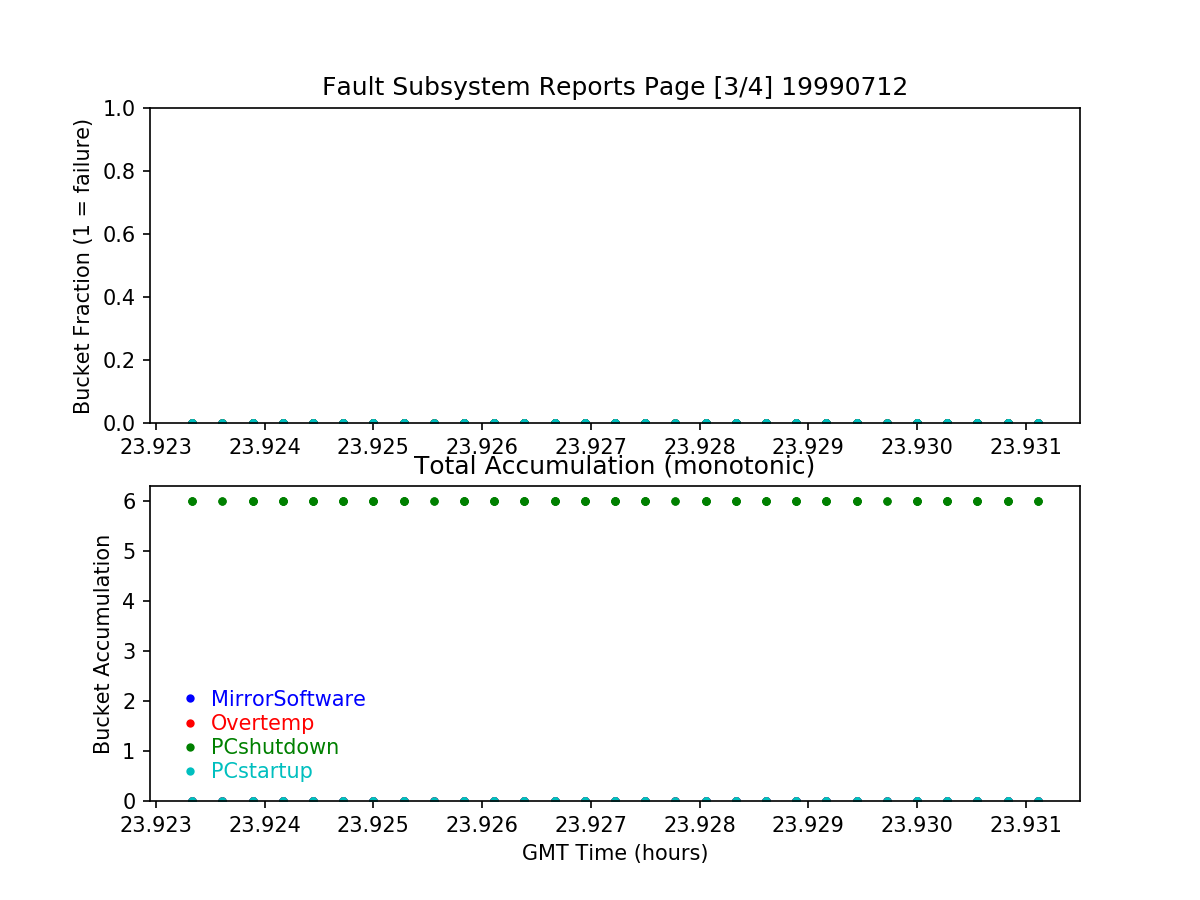1200x900 pixels.
Task: Click the Bucket Accumulation y-axis label
Action: pos(102,644)
